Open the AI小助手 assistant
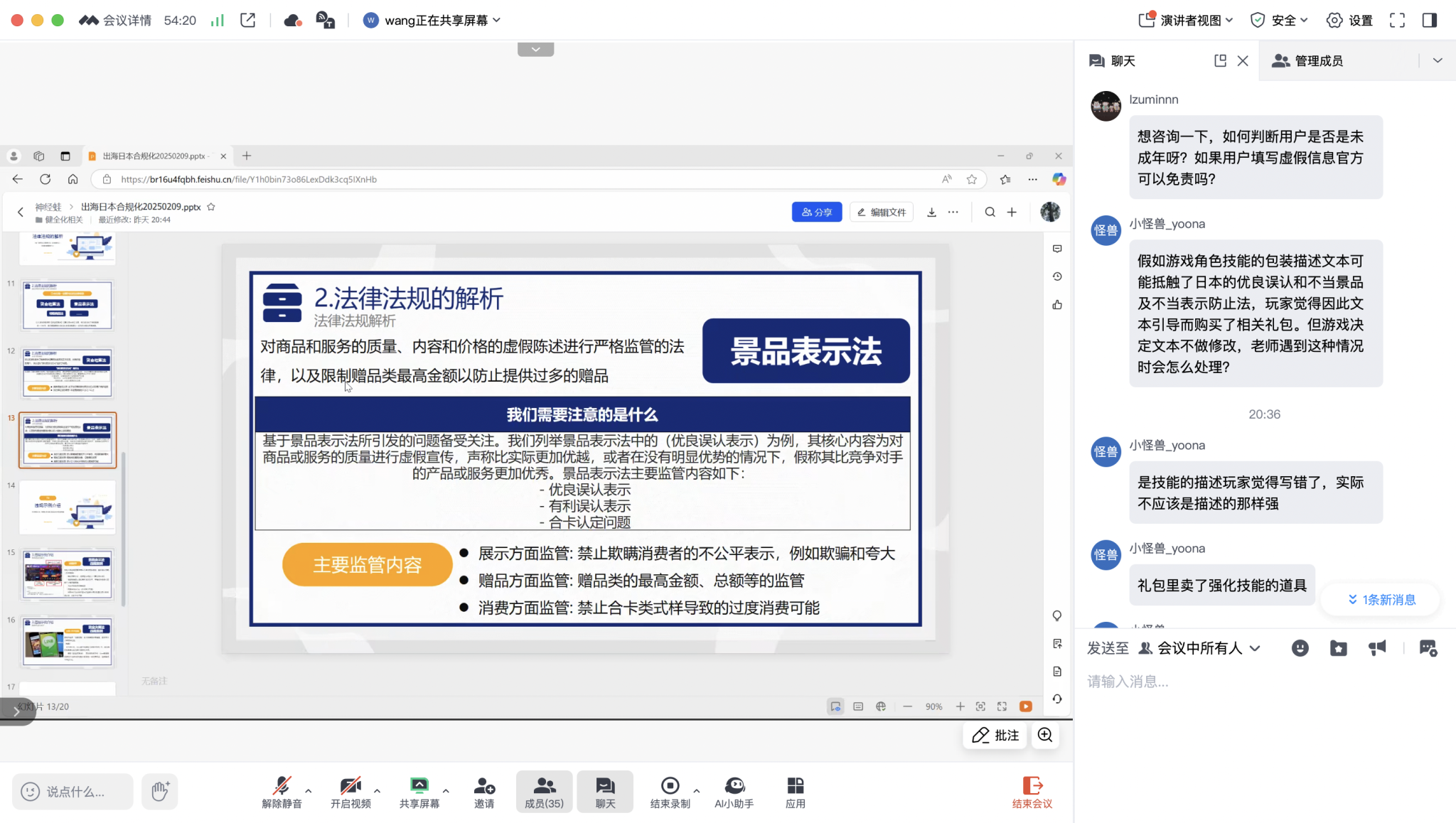 [734, 791]
